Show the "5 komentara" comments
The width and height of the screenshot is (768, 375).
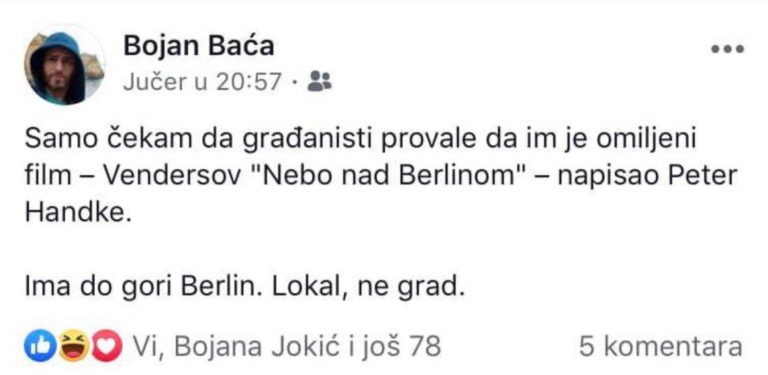point(660,346)
